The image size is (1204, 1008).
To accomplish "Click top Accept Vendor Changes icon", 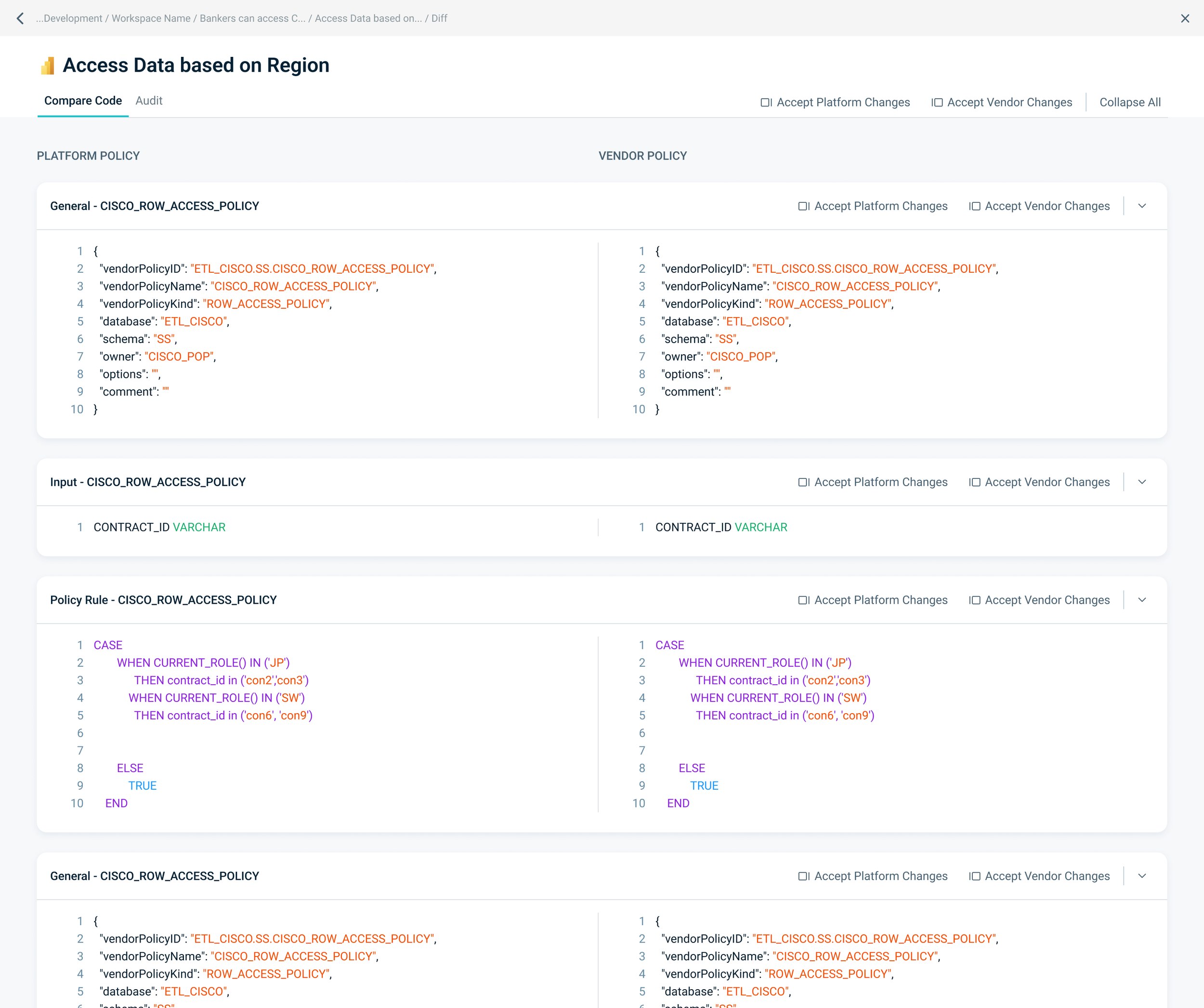I will pyautogui.click(x=937, y=102).
